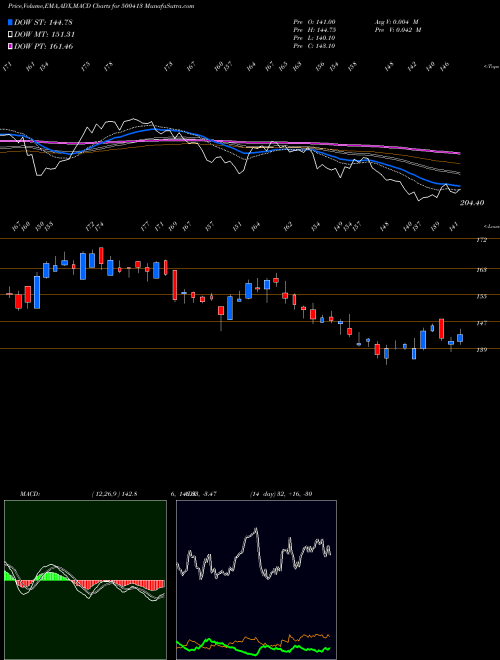
Task: Click the white DOW MT legend swatch
Action: coord(11,35)
